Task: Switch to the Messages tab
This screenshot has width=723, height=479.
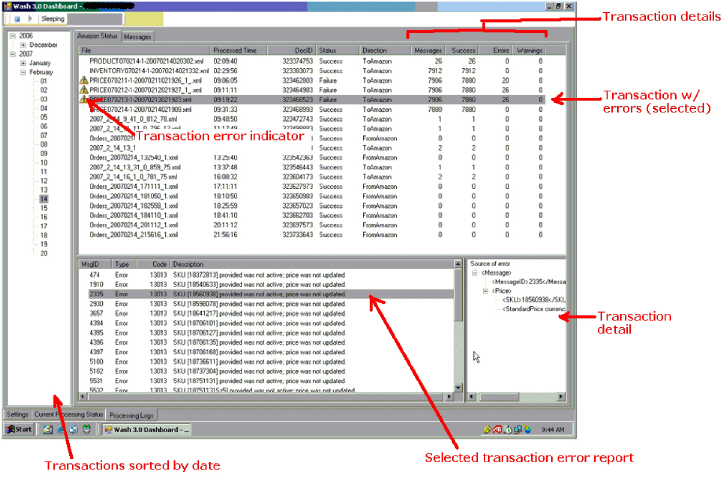Action: tap(137, 36)
